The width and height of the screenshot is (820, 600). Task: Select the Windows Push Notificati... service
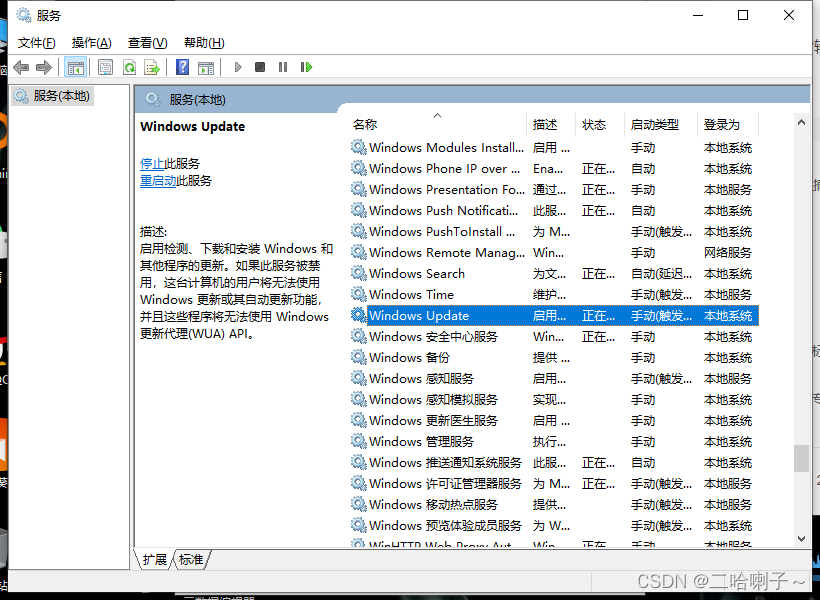(443, 210)
